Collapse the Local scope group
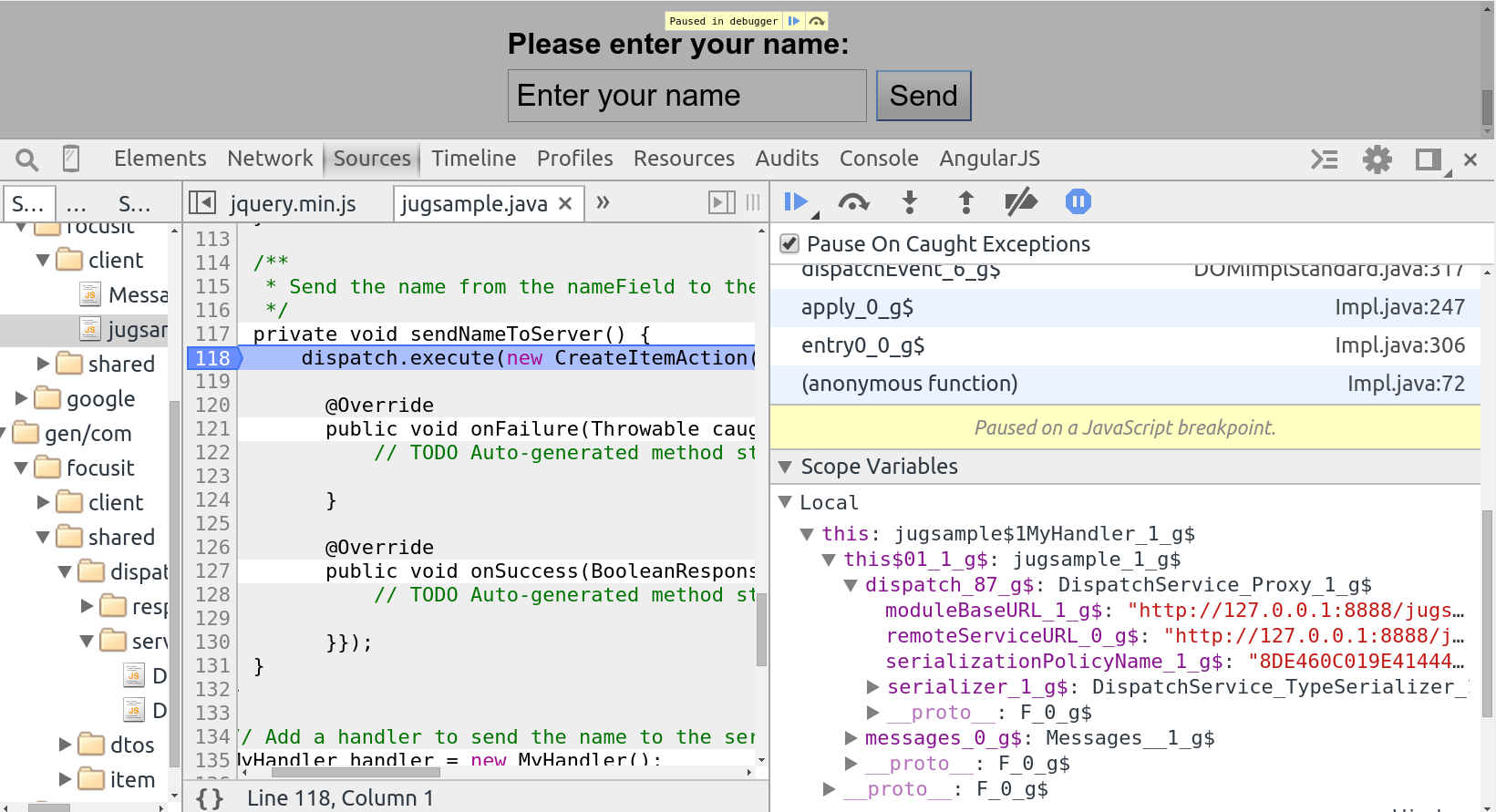Viewport: 1496px width, 812px height. (785, 502)
